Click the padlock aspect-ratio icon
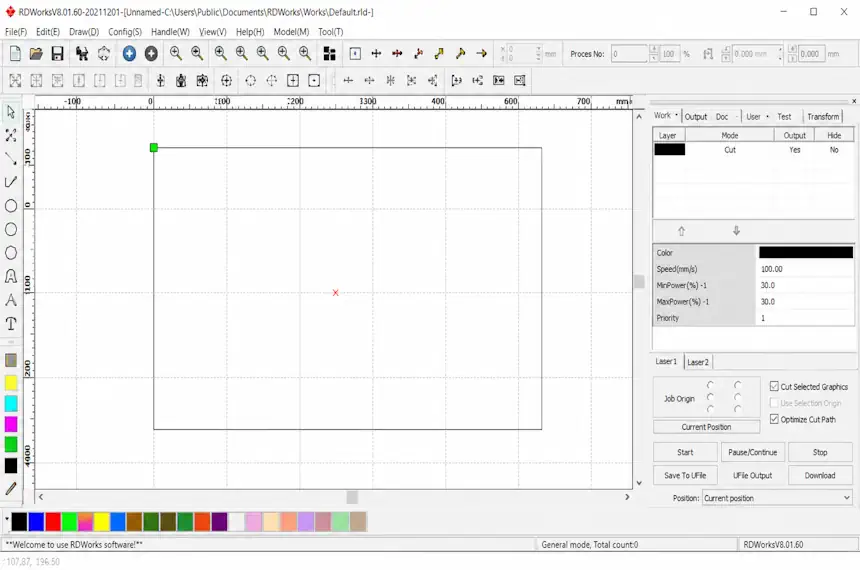Screen dimensions: 860x570 (708, 54)
